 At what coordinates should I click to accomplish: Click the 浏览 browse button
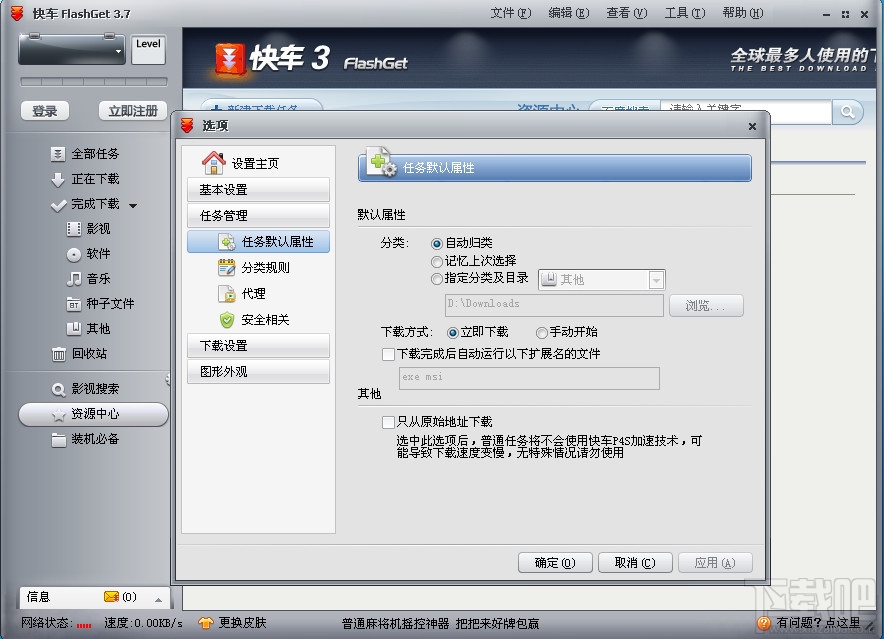706,305
